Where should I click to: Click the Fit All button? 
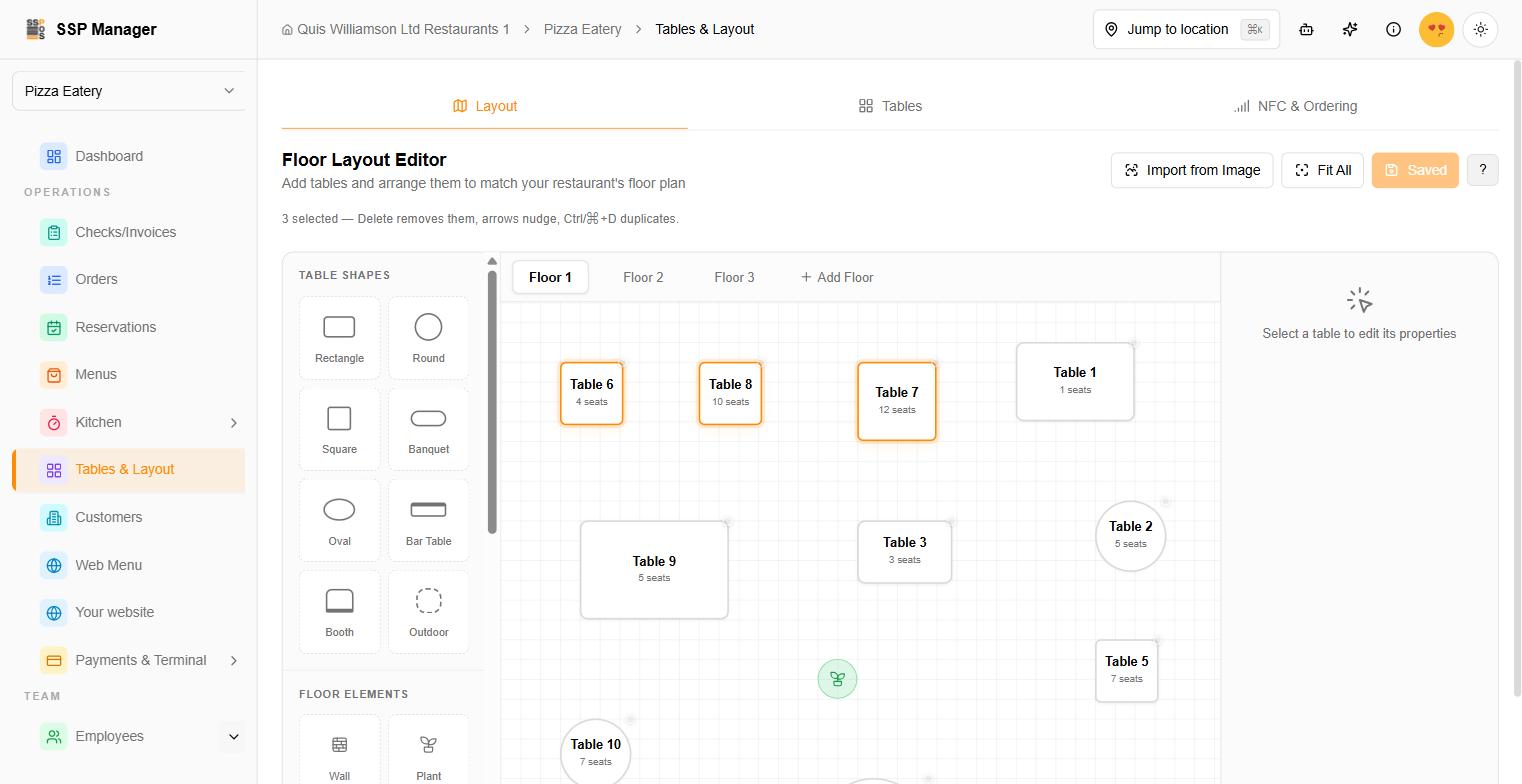(1322, 170)
